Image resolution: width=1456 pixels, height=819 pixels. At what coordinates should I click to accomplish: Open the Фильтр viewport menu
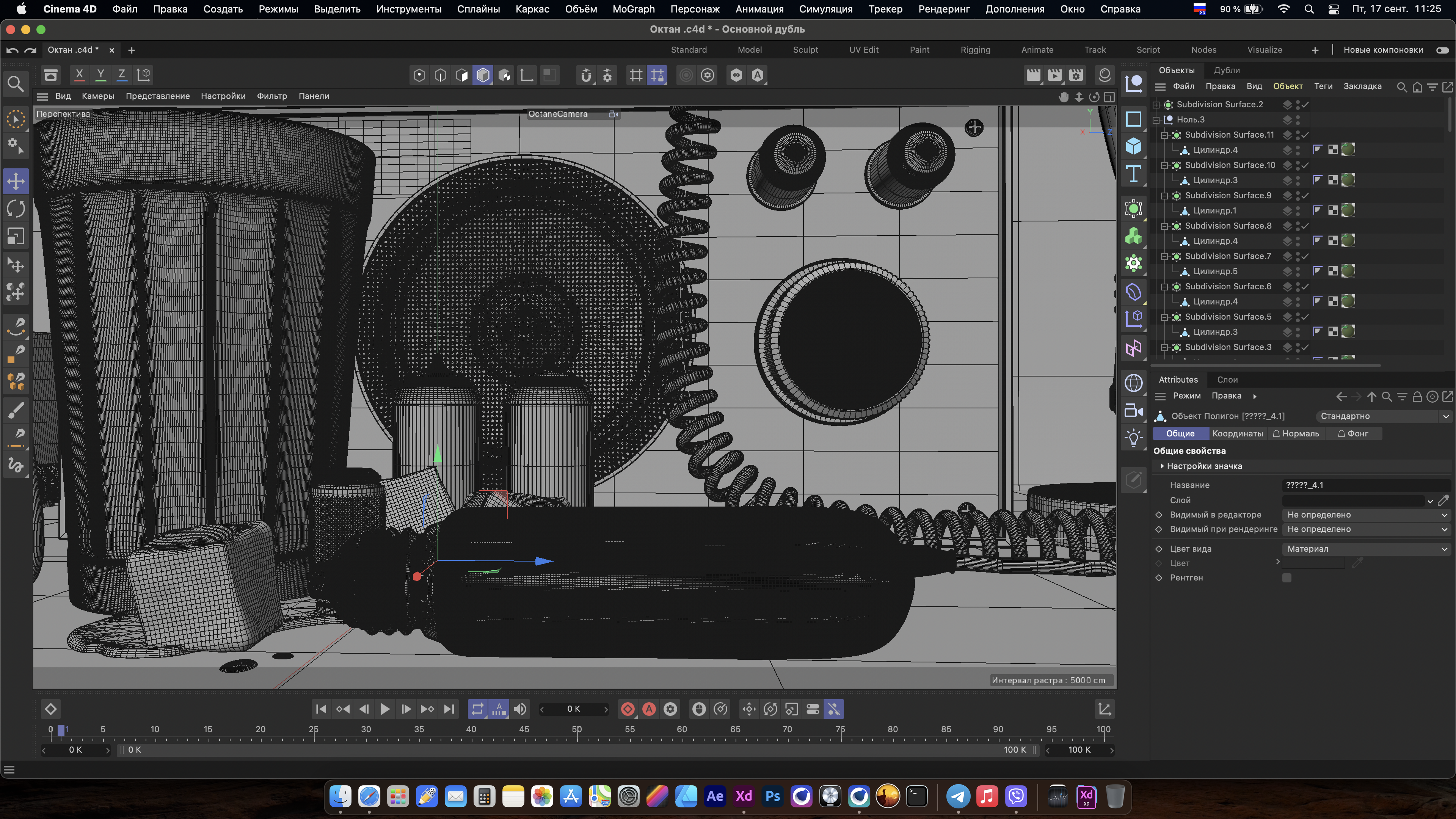coord(271,96)
